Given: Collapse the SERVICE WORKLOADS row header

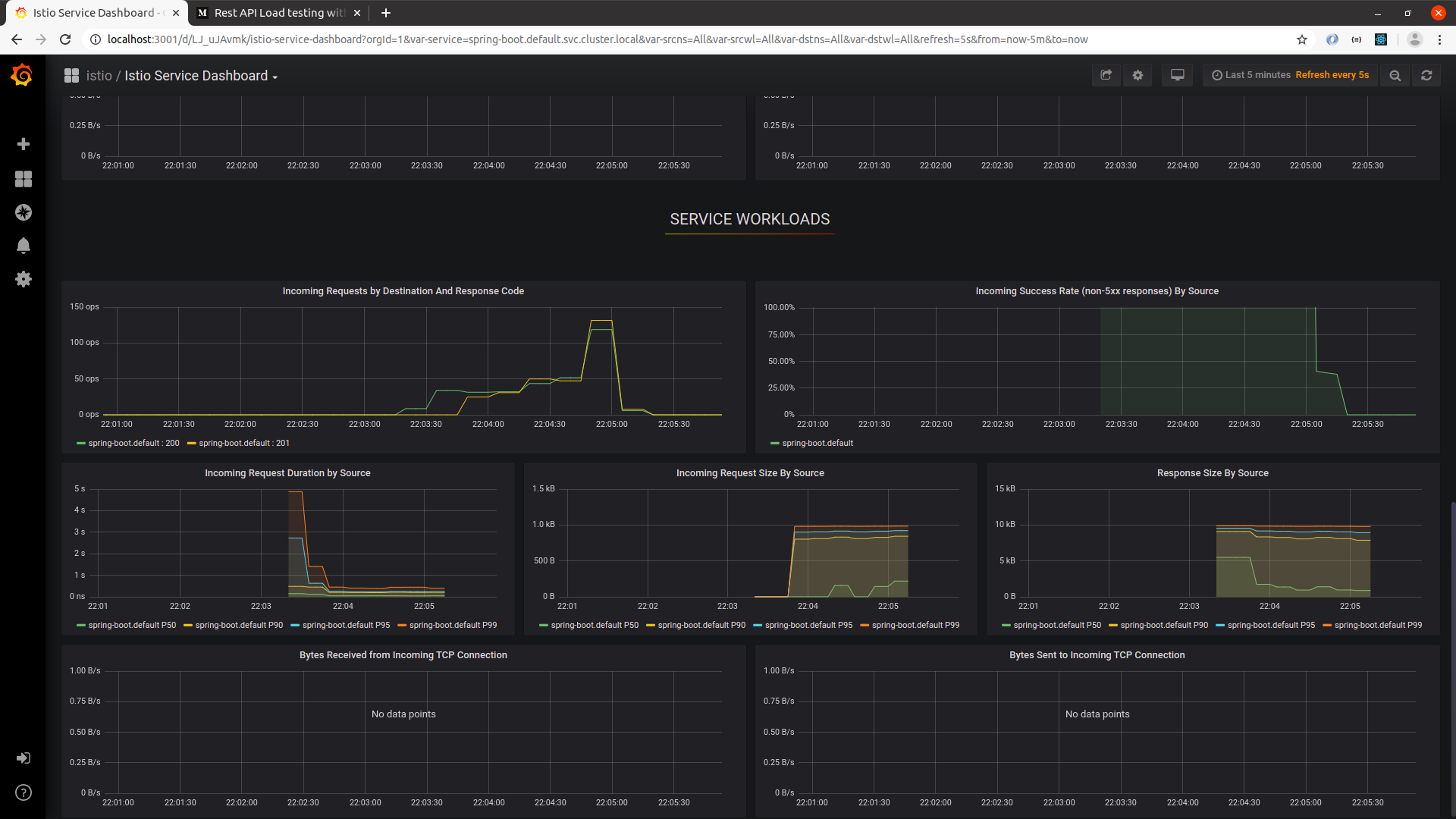Looking at the screenshot, I should (x=750, y=219).
